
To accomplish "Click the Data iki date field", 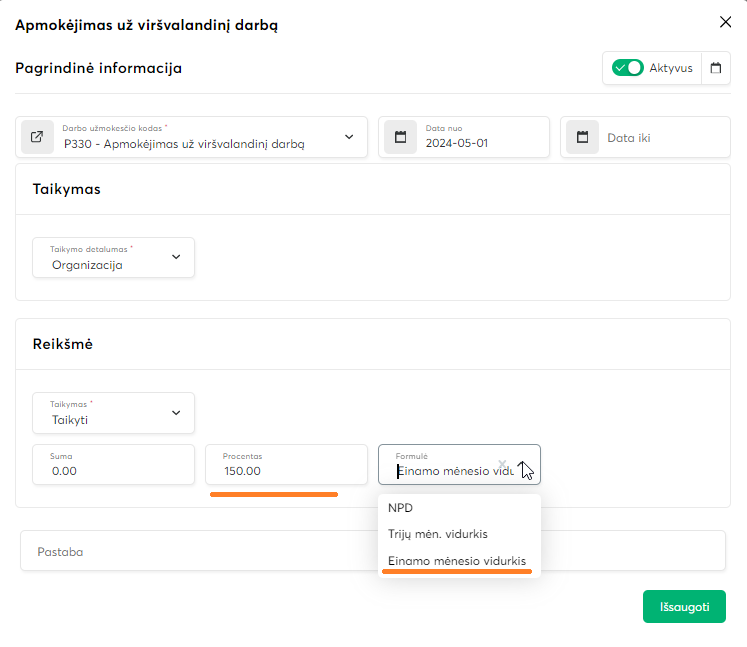I will 660,138.
